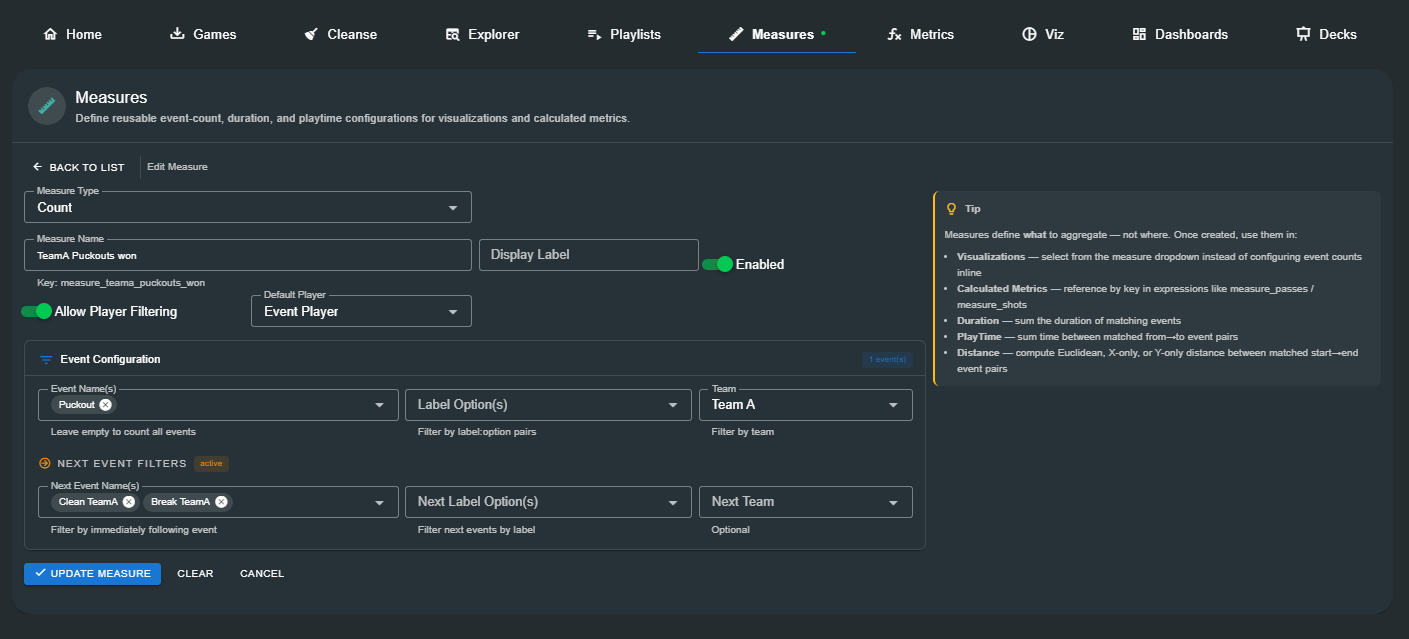The height and width of the screenshot is (639, 1409).
Task: Click the orange active badge
Action: [212, 463]
